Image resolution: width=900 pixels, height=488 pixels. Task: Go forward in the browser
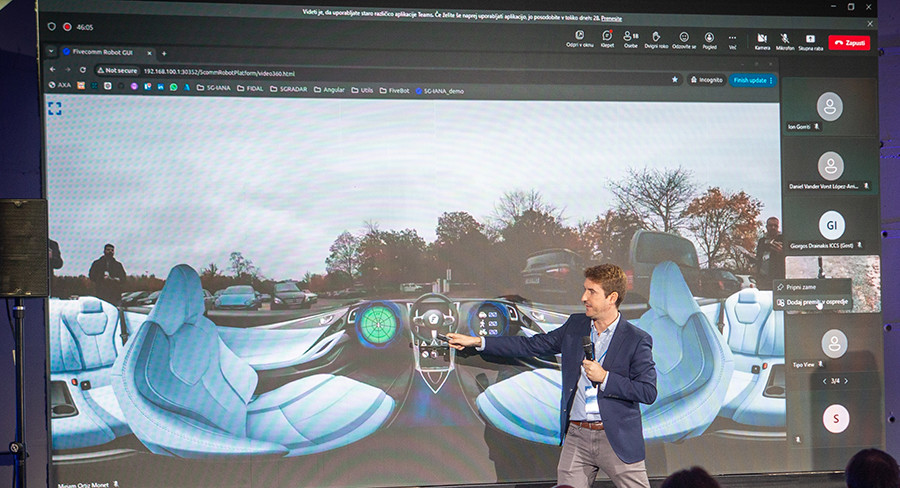68,69
